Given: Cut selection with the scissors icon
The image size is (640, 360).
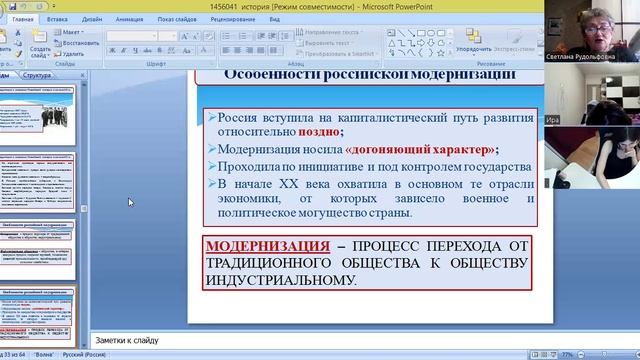Looking at the screenshot, I should [x=18, y=33].
